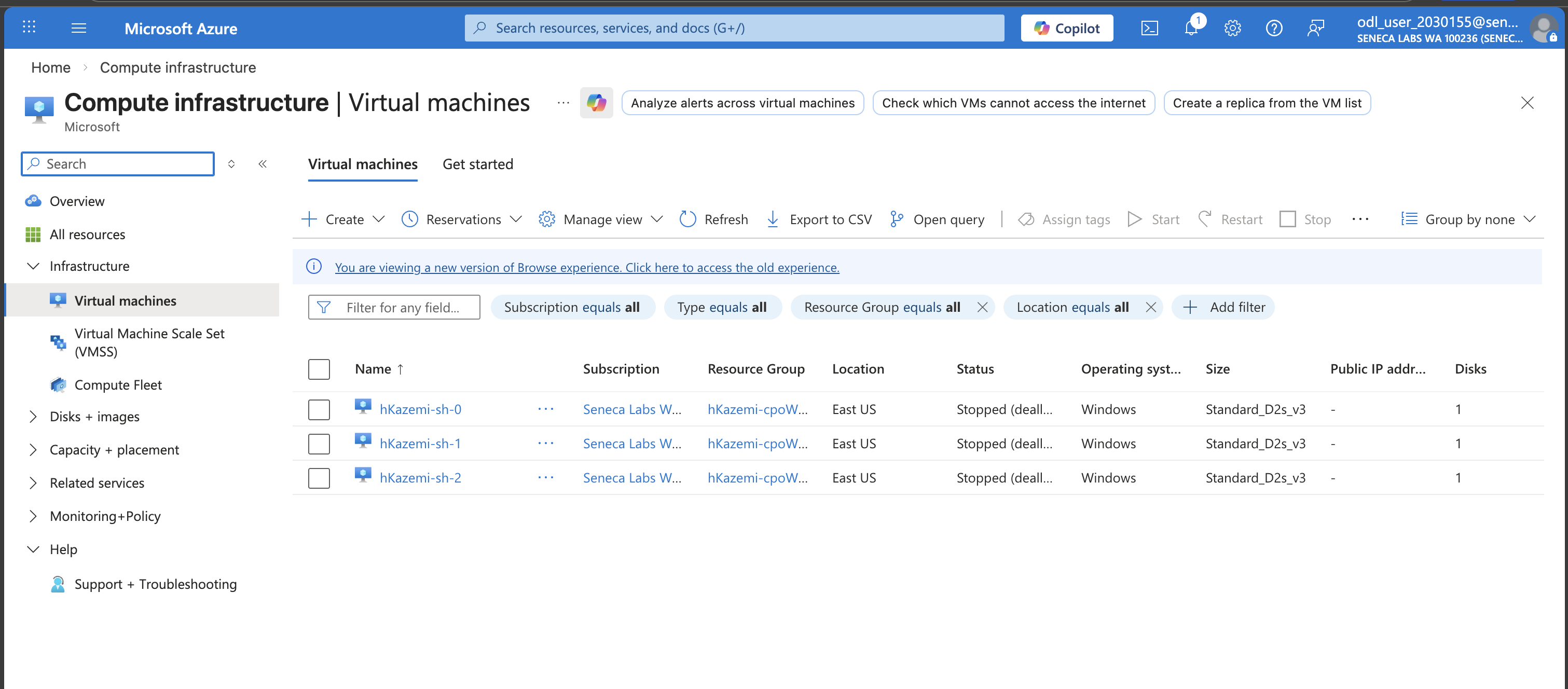1568x689 pixels.
Task: Open the help question mark icon
Action: tap(1274, 28)
